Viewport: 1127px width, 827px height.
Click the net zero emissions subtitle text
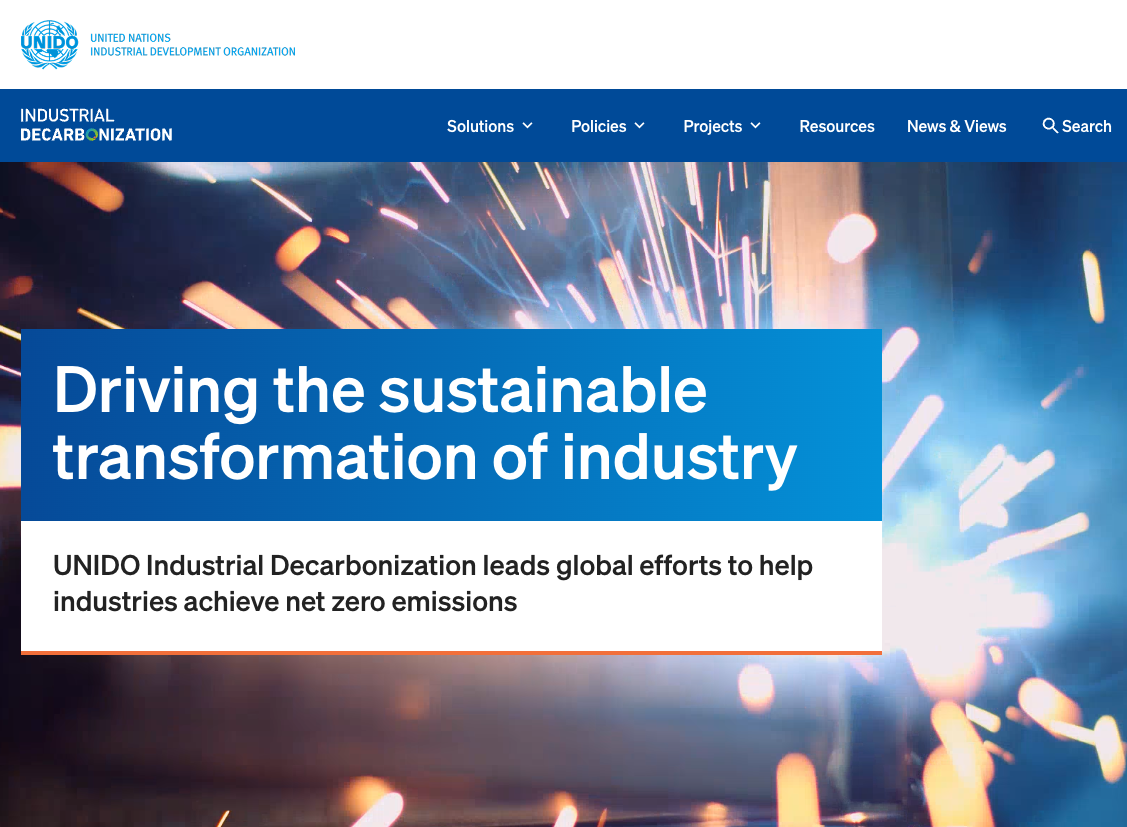[432, 583]
